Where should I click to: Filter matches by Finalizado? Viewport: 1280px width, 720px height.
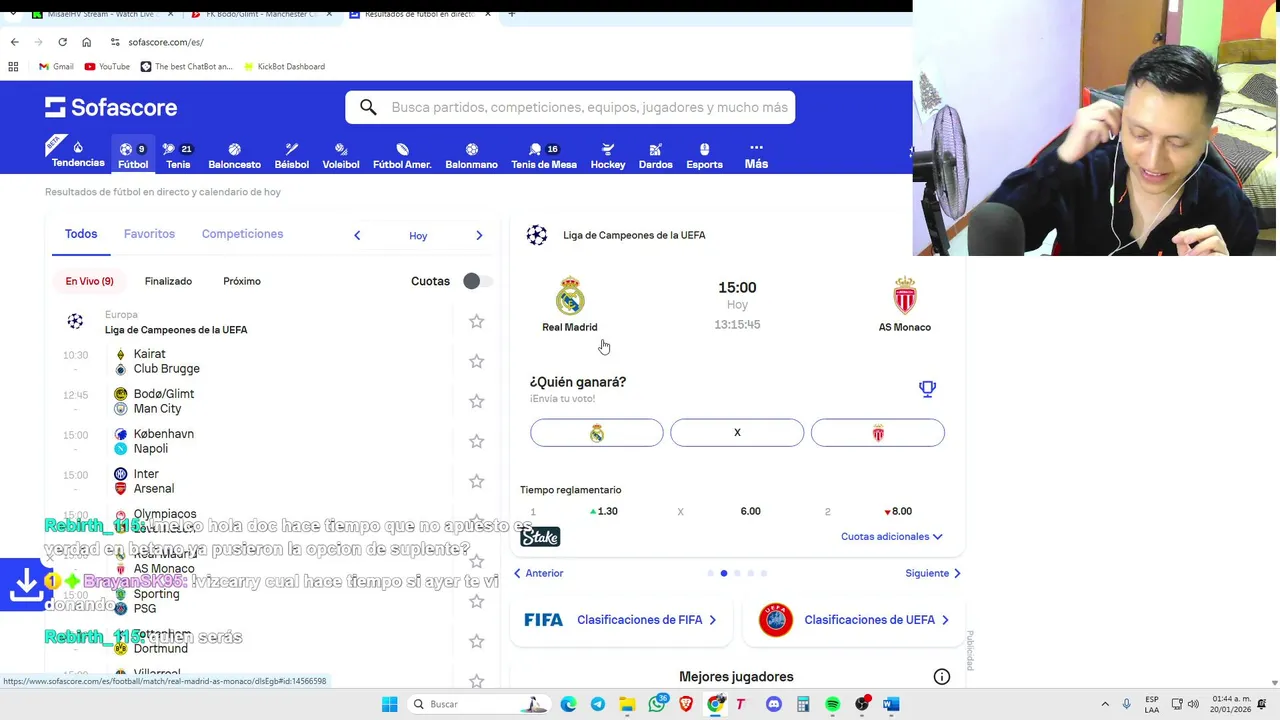[x=168, y=281]
